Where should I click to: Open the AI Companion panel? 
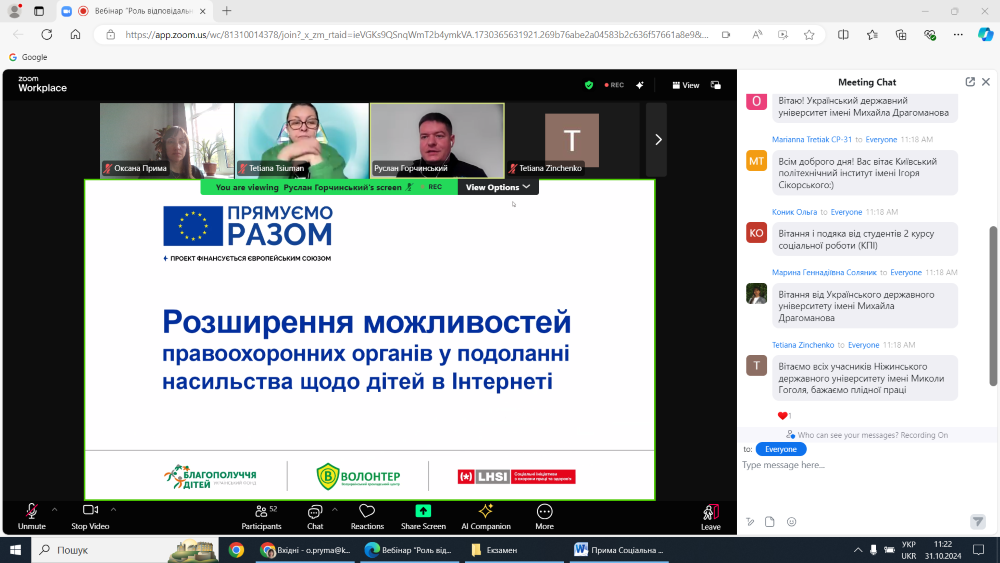pyautogui.click(x=485, y=516)
